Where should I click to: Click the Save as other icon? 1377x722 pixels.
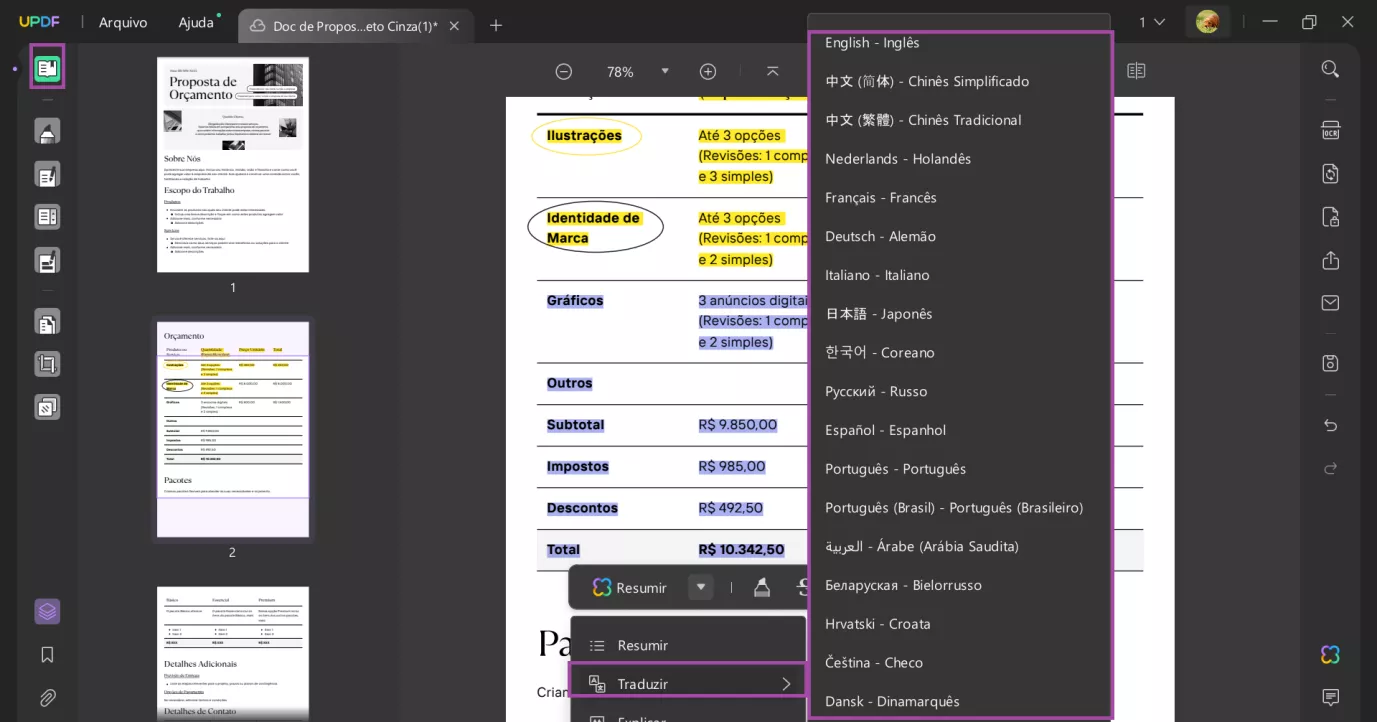point(1330,363)
